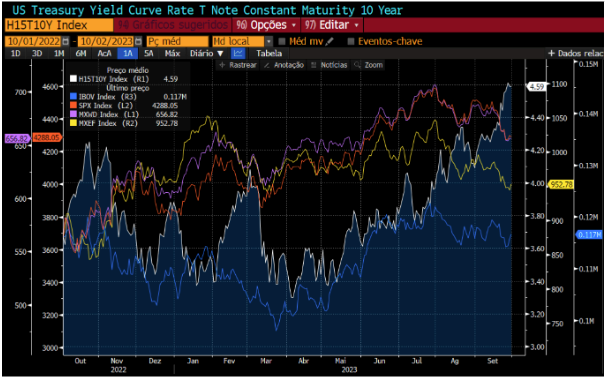Switch to the 5A time range tab
608x379 pixels.
(x=149, y=54)
